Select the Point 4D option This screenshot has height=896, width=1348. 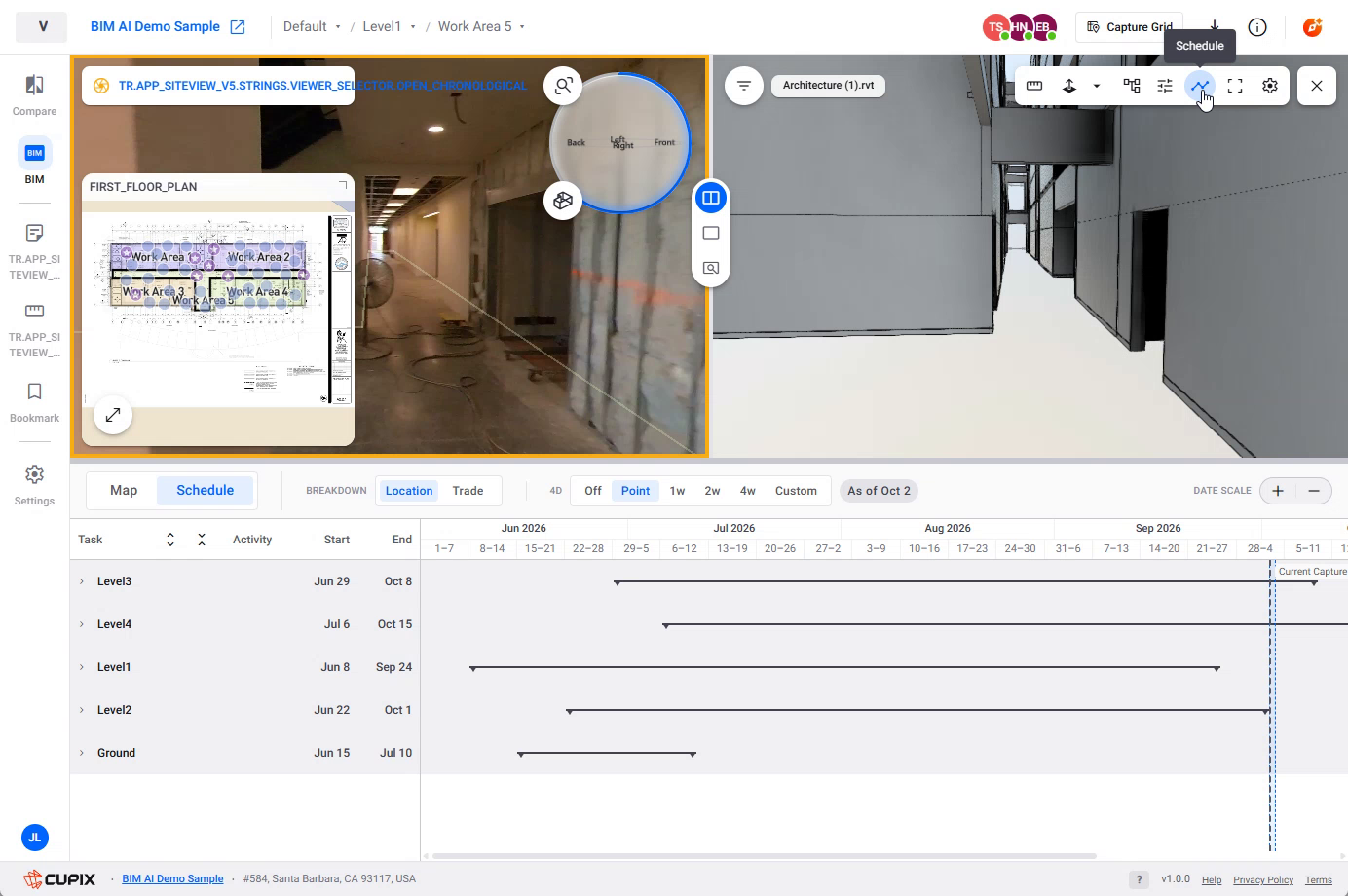point(635,491)
